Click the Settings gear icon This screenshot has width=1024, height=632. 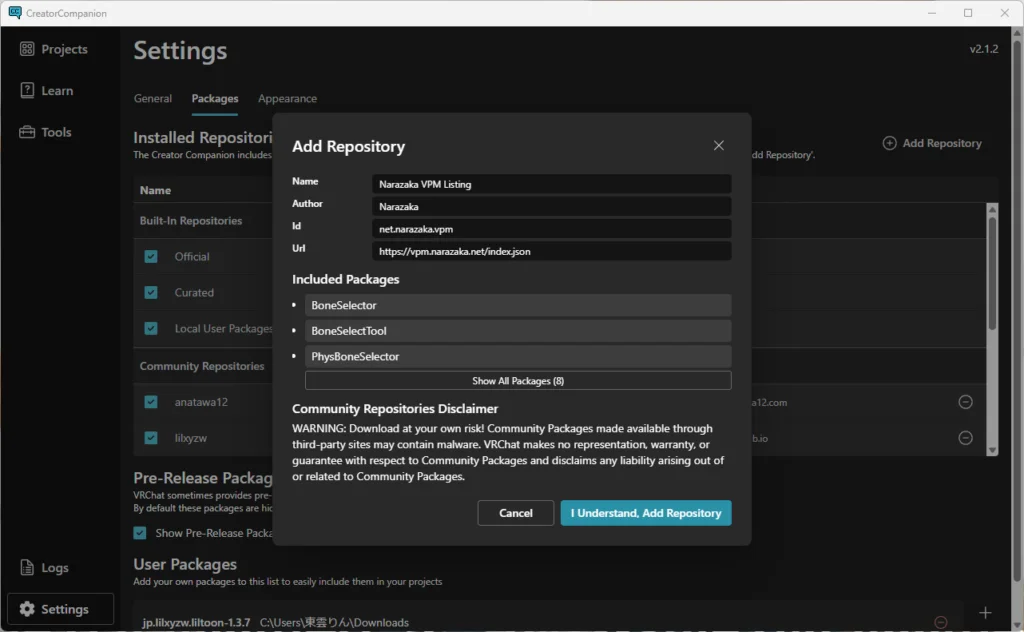[27, 608]
